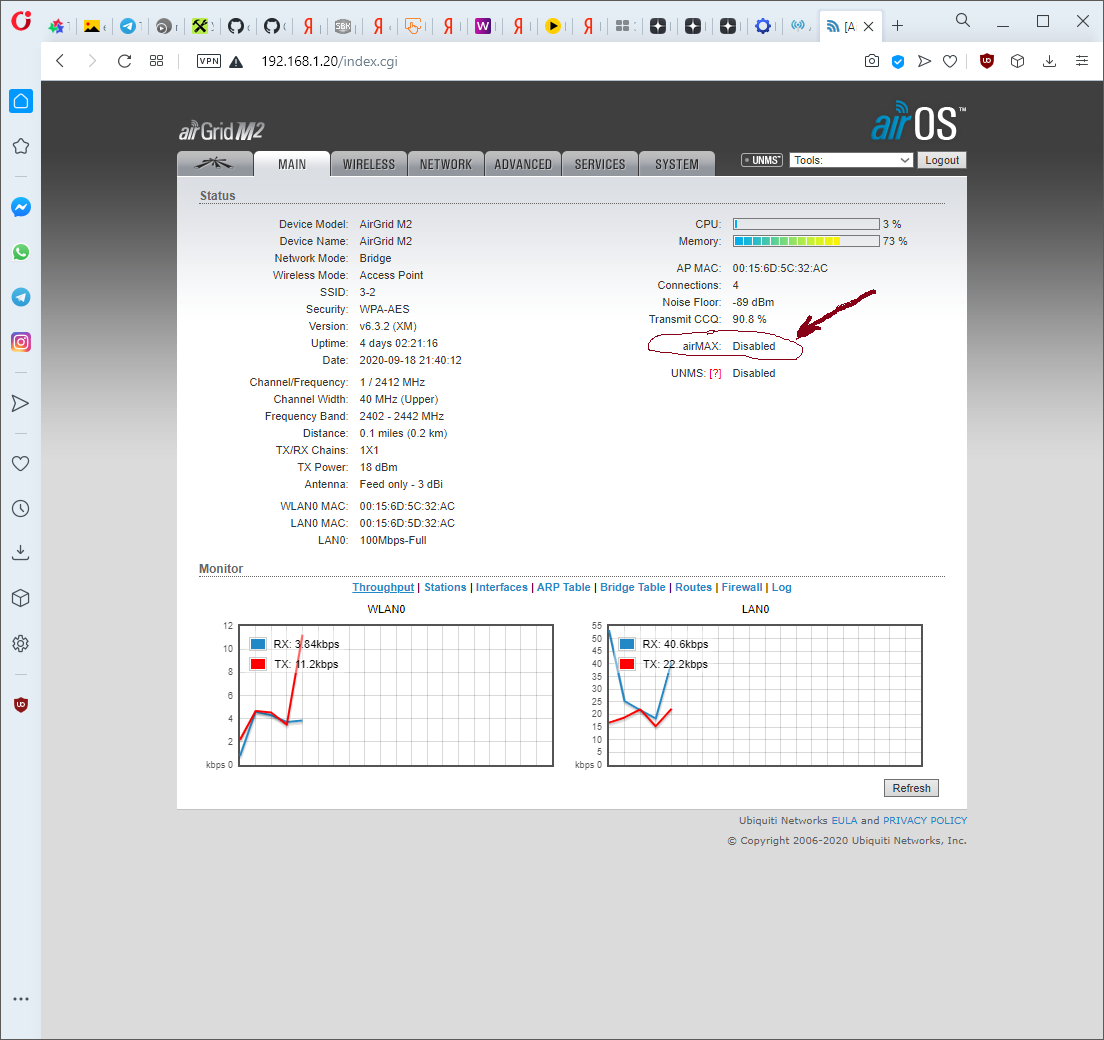Image resolution: width=1104 pixels, height=1040 pixels.
Task: Open the Speed Dial start page
Action: click(x=156, y=61)
